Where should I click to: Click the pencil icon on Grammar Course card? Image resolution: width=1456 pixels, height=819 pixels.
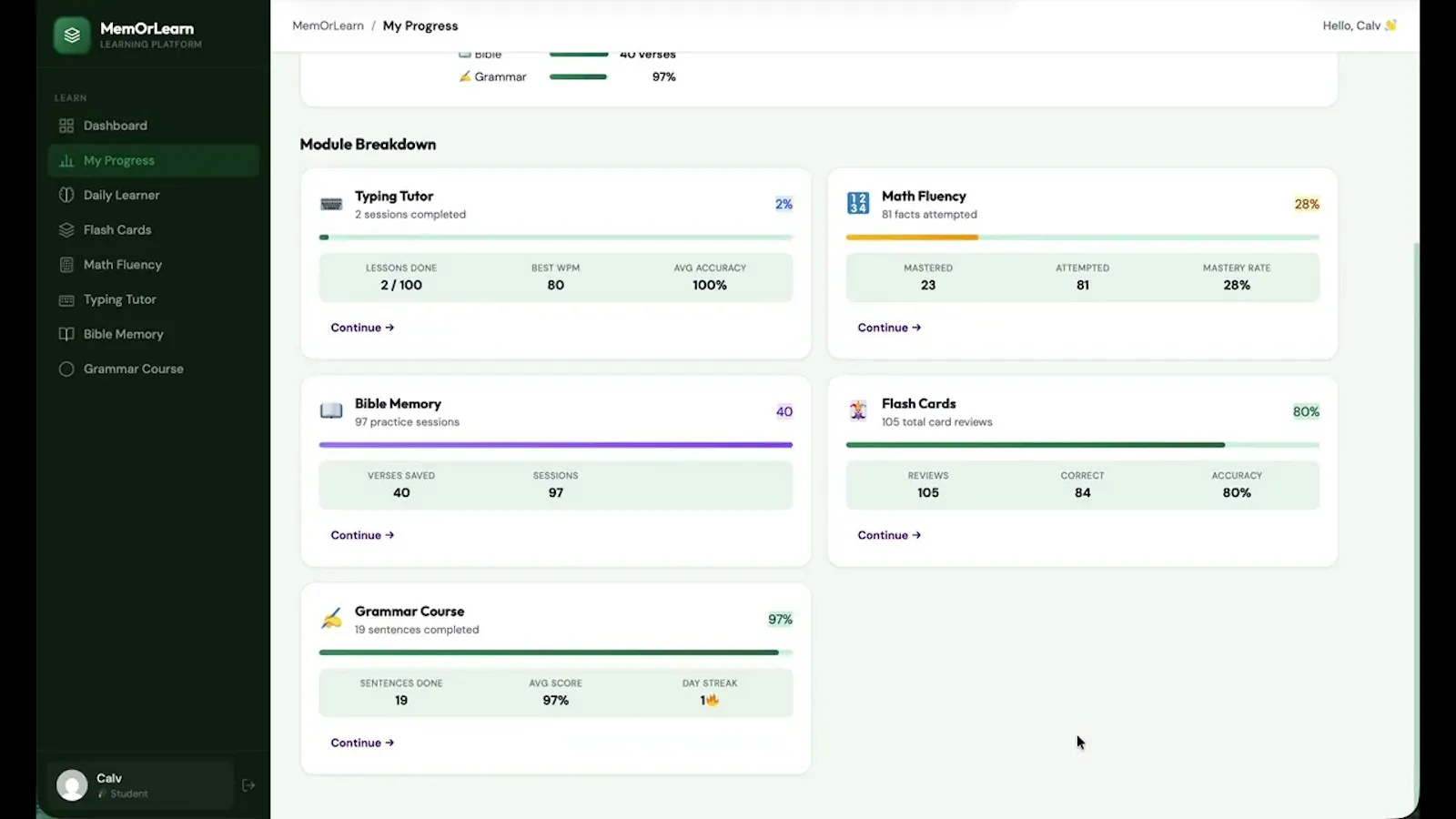[x=331, y=619]
